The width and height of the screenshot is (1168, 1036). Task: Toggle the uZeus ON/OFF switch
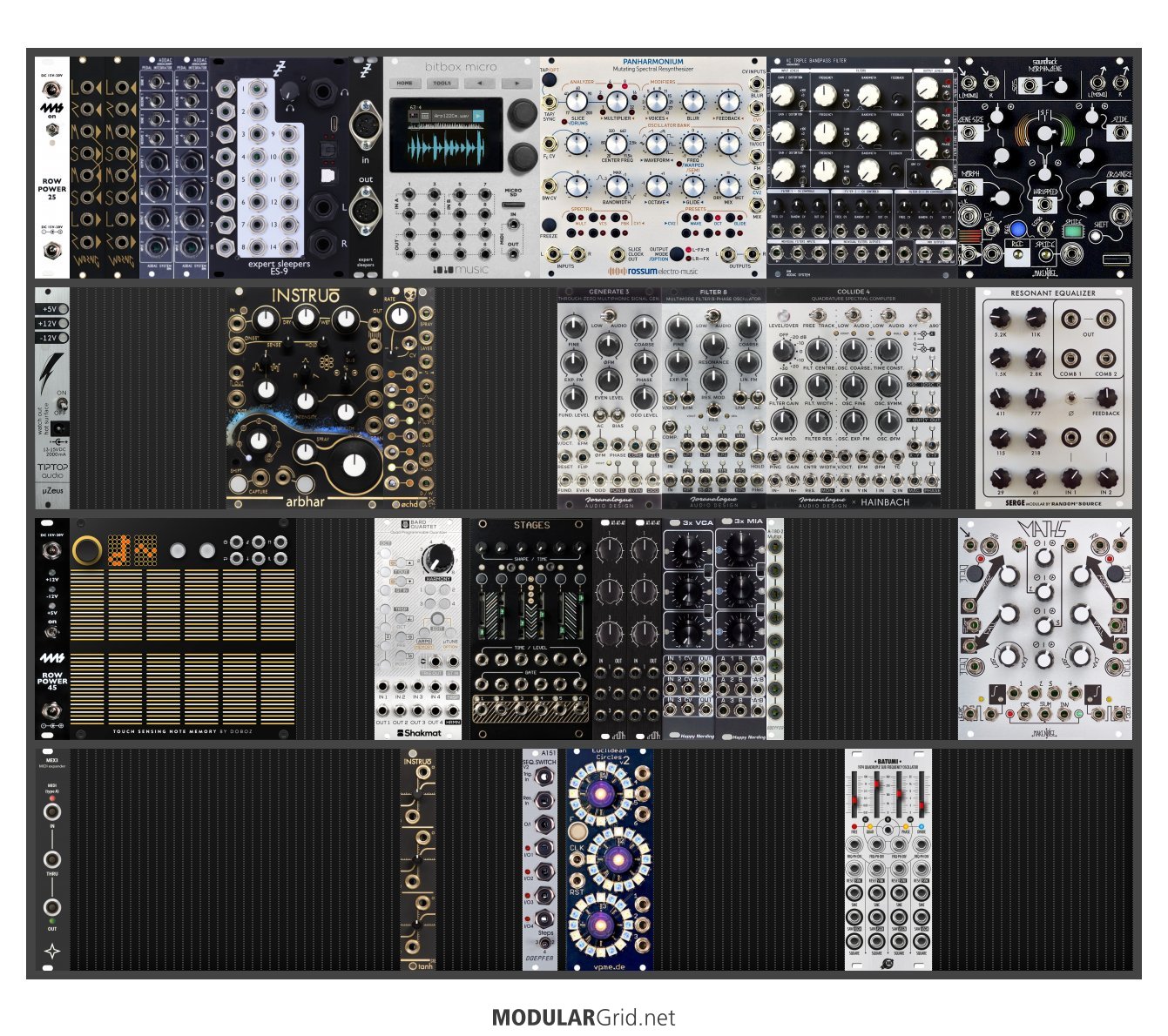[61, 402]
